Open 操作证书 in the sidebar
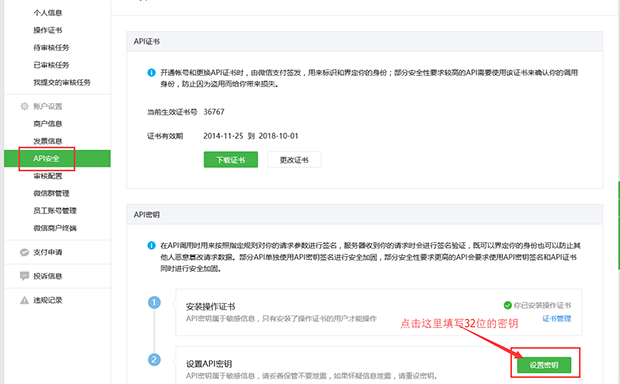 (48, 30)
